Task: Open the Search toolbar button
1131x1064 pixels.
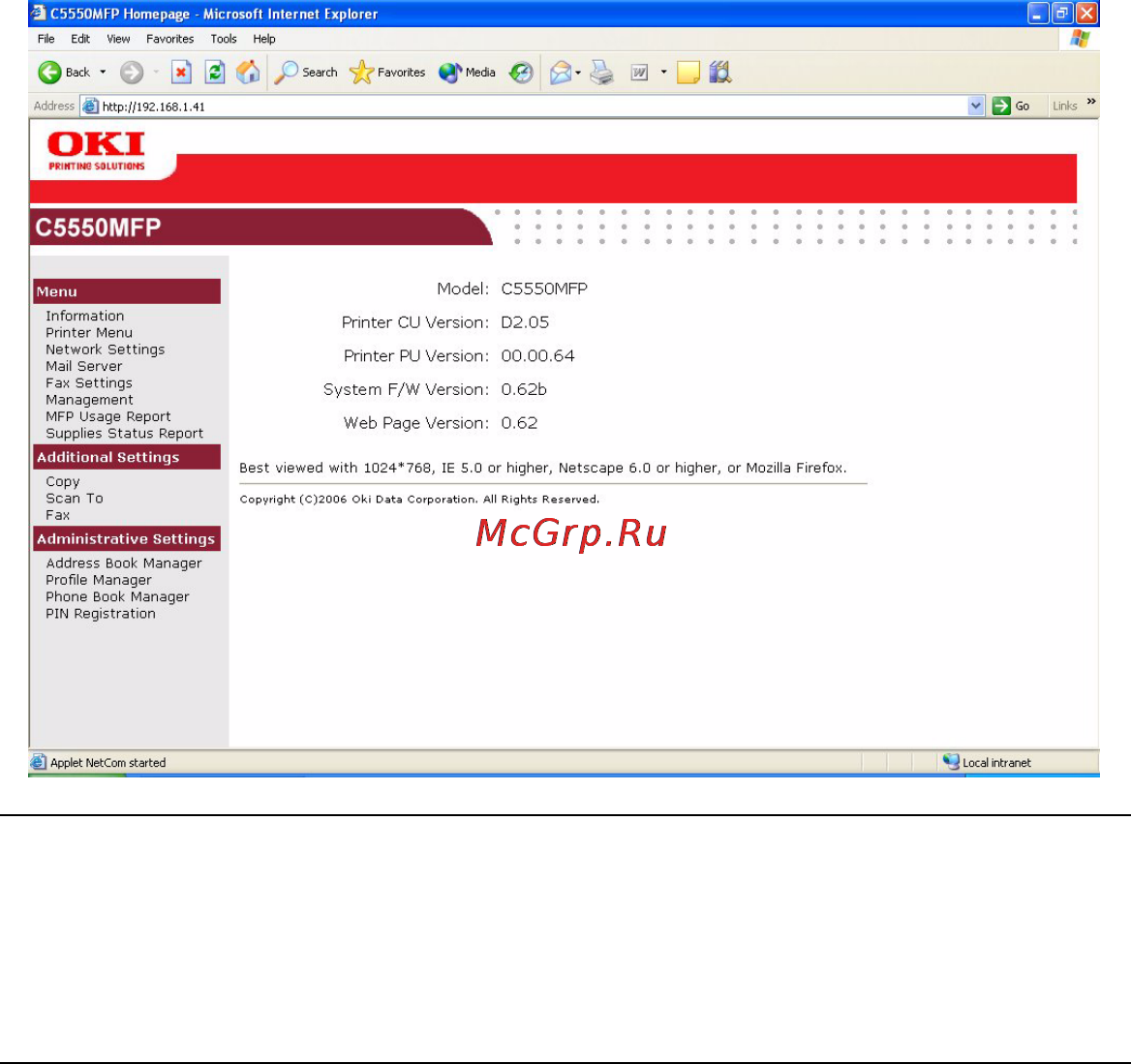Action: (x=306, y=73)
